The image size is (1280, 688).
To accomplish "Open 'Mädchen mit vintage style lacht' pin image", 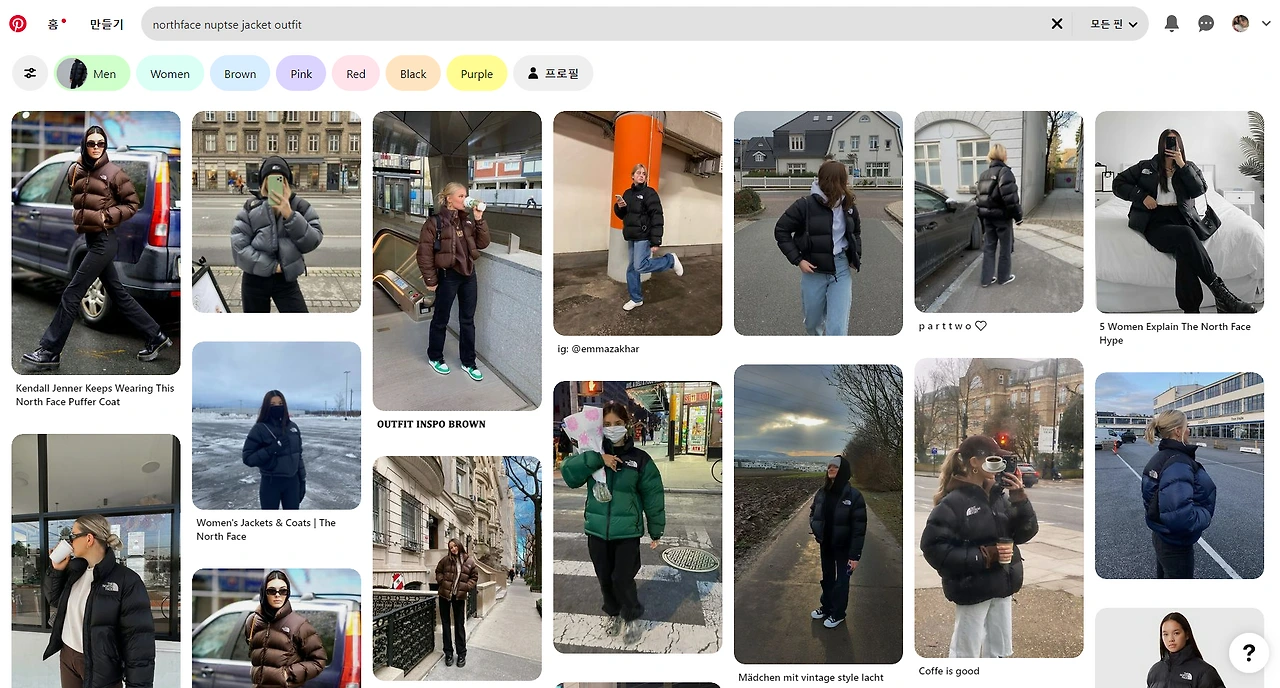I will coord(818,514).
